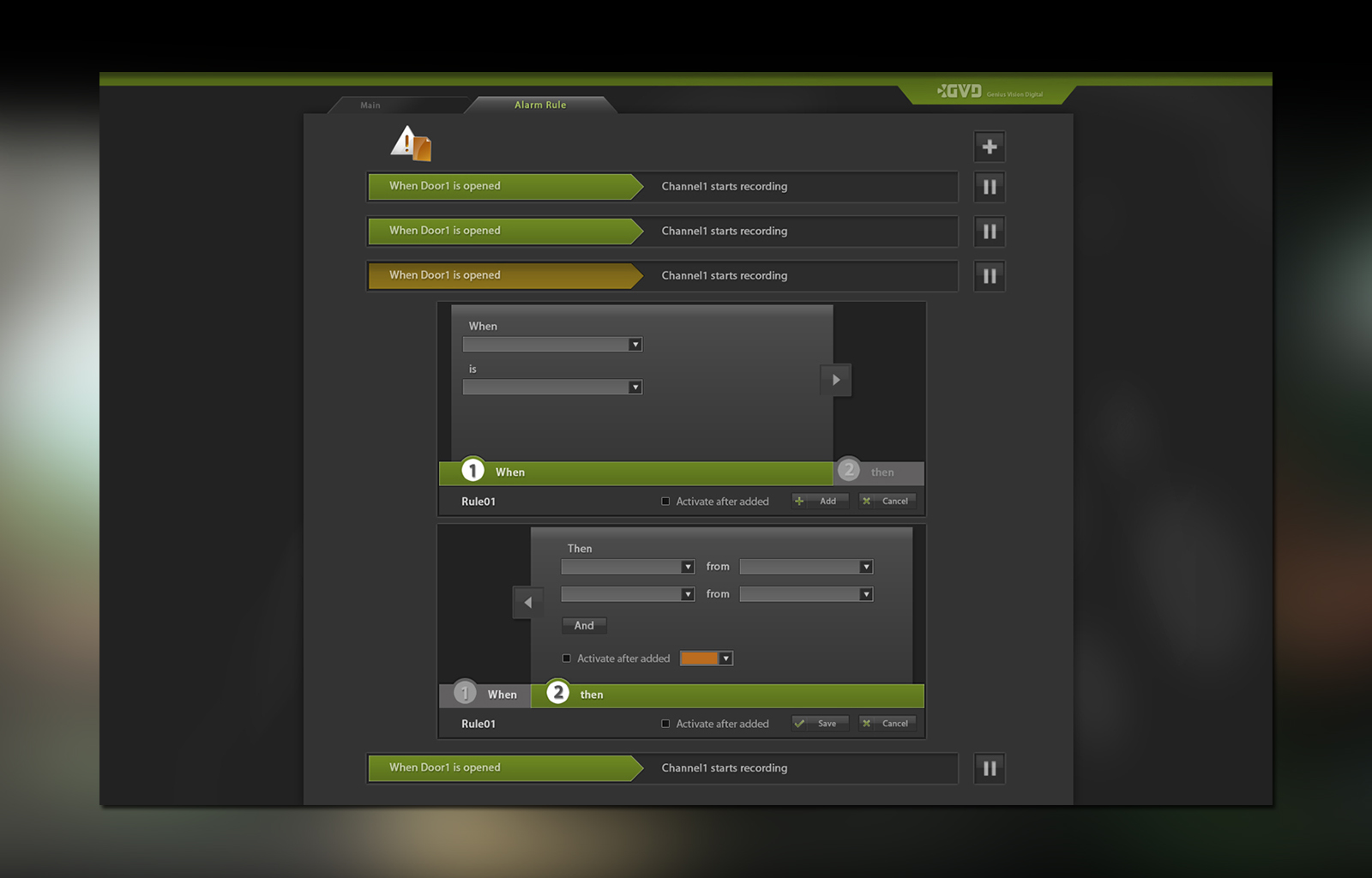The height and width of the screenshot is (878, 1372).
Task: Click the plus icon to add a rule
Action: (x=989, y=147)
